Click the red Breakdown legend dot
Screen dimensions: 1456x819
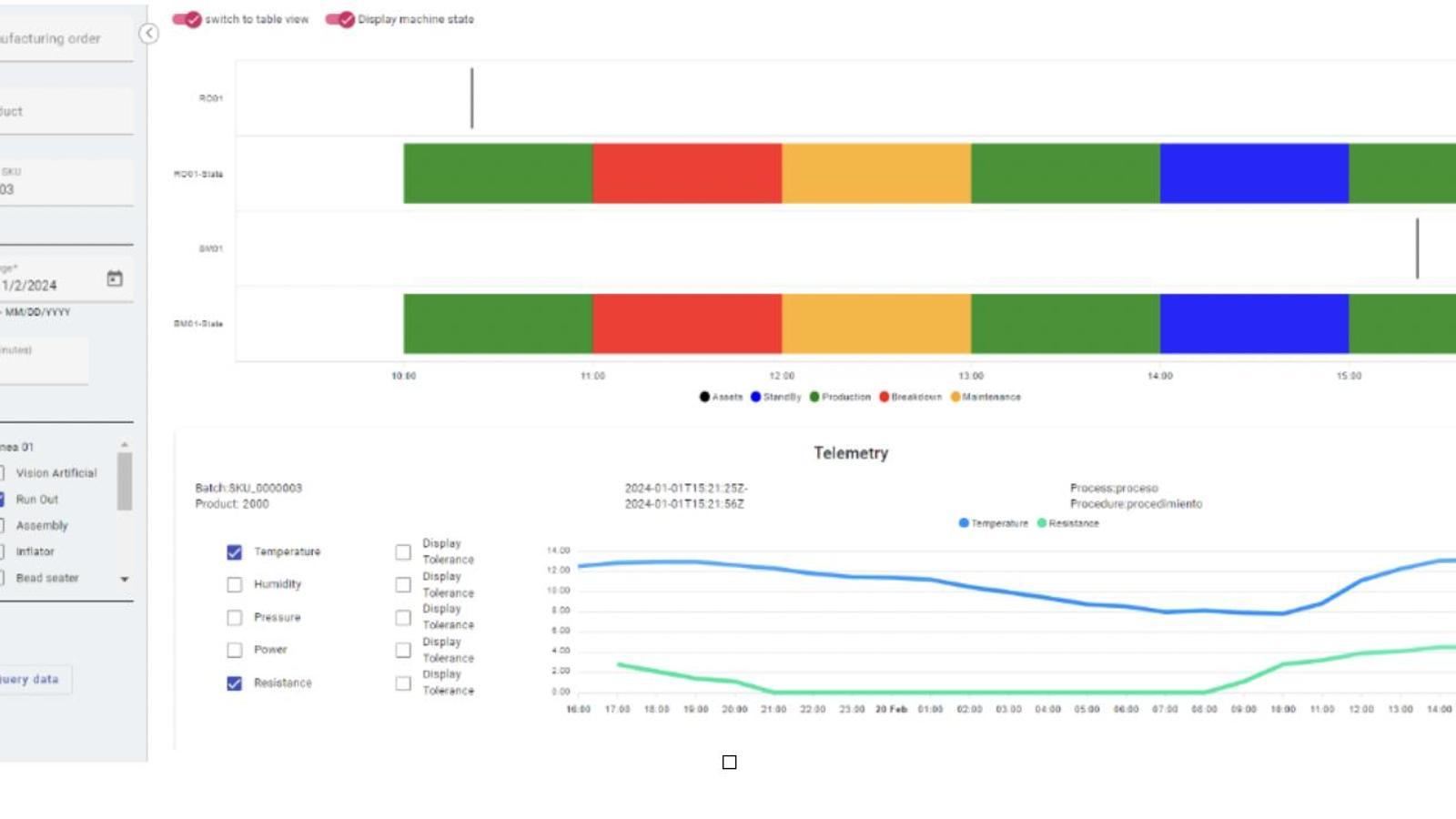[884, 397]
